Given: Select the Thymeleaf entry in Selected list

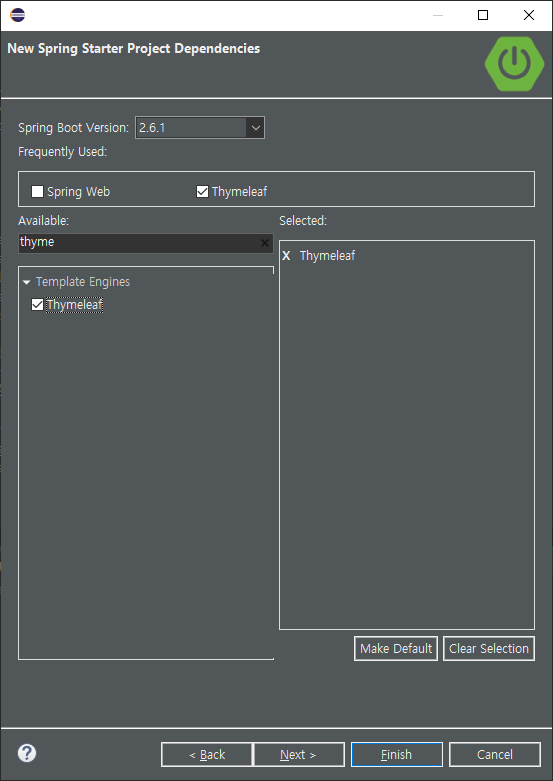Looking at the screenshot, I should [x=327, y=256].
